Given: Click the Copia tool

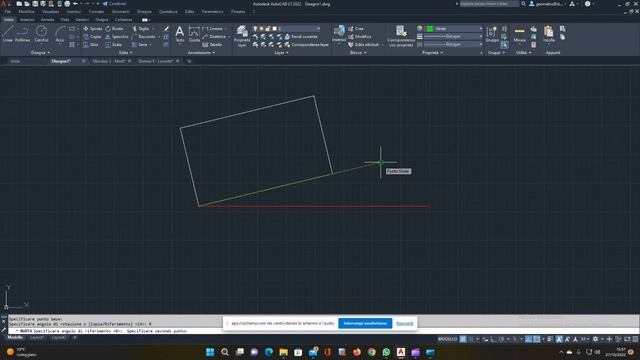Looking at the screenshot, I should [x=92, y=37].
